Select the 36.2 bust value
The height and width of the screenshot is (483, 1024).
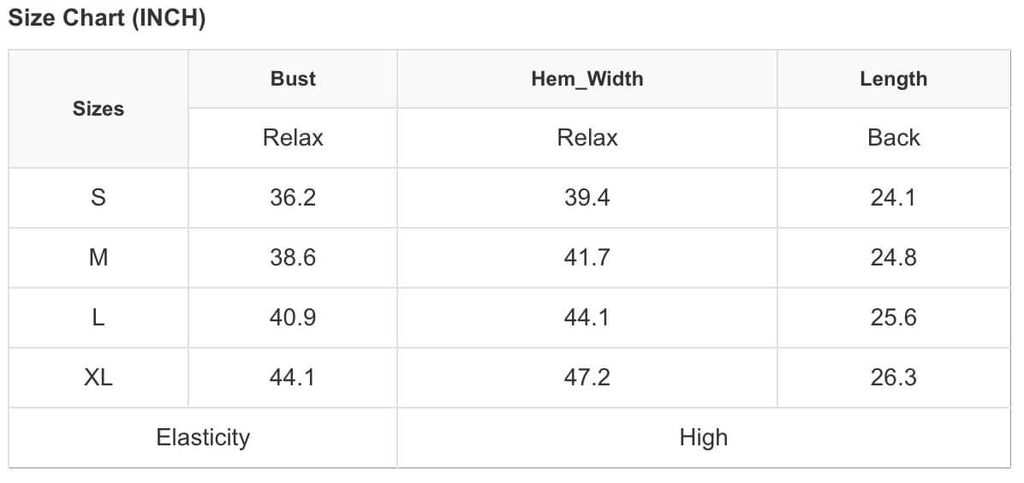293,198
